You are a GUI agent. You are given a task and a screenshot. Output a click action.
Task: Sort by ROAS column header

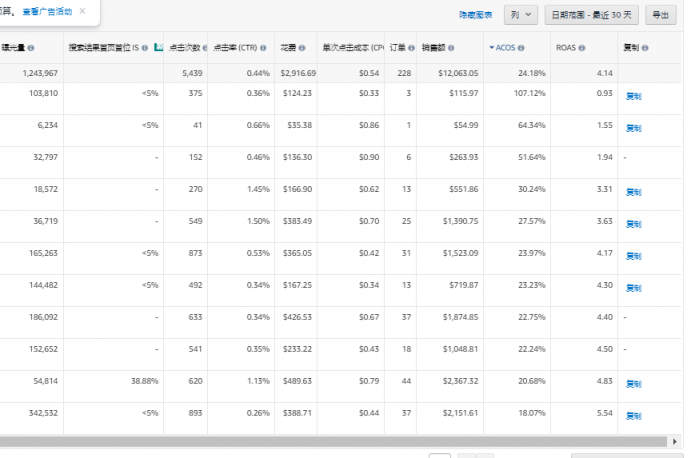566,47
